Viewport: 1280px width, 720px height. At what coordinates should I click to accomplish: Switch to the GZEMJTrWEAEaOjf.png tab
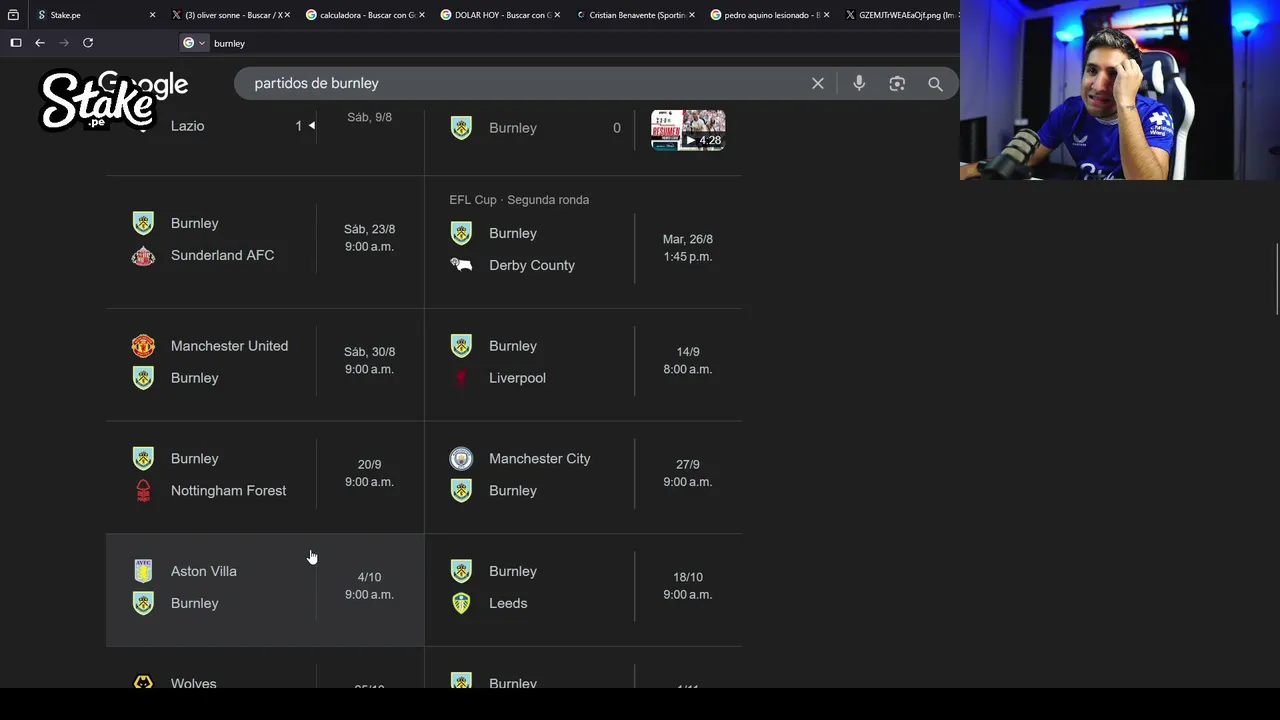click(x=899, y=15)
